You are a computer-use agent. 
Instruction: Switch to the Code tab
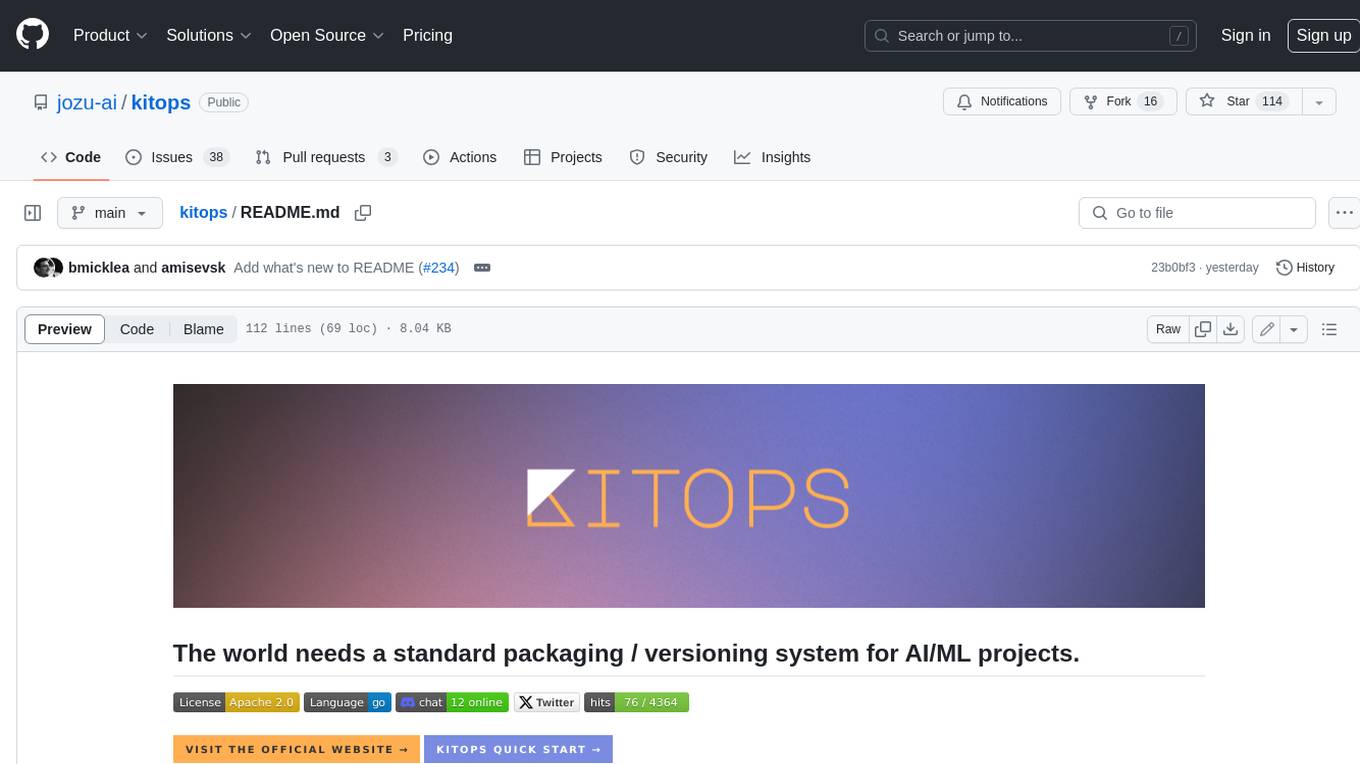coord(70,157)
